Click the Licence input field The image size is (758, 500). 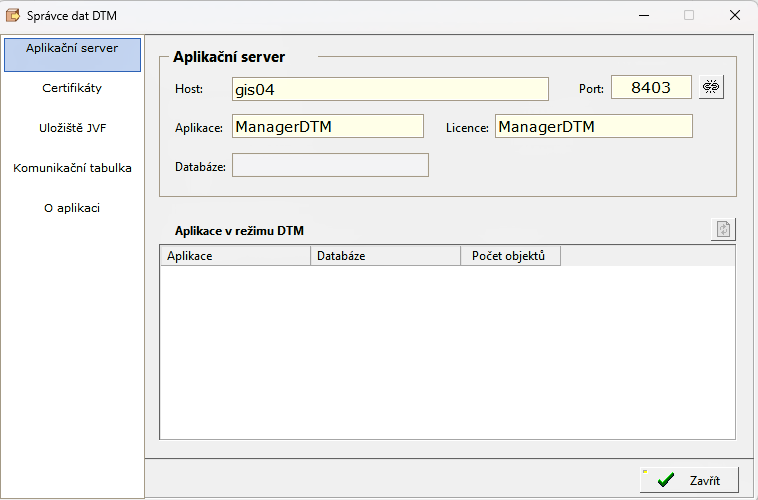click(594, 126)
